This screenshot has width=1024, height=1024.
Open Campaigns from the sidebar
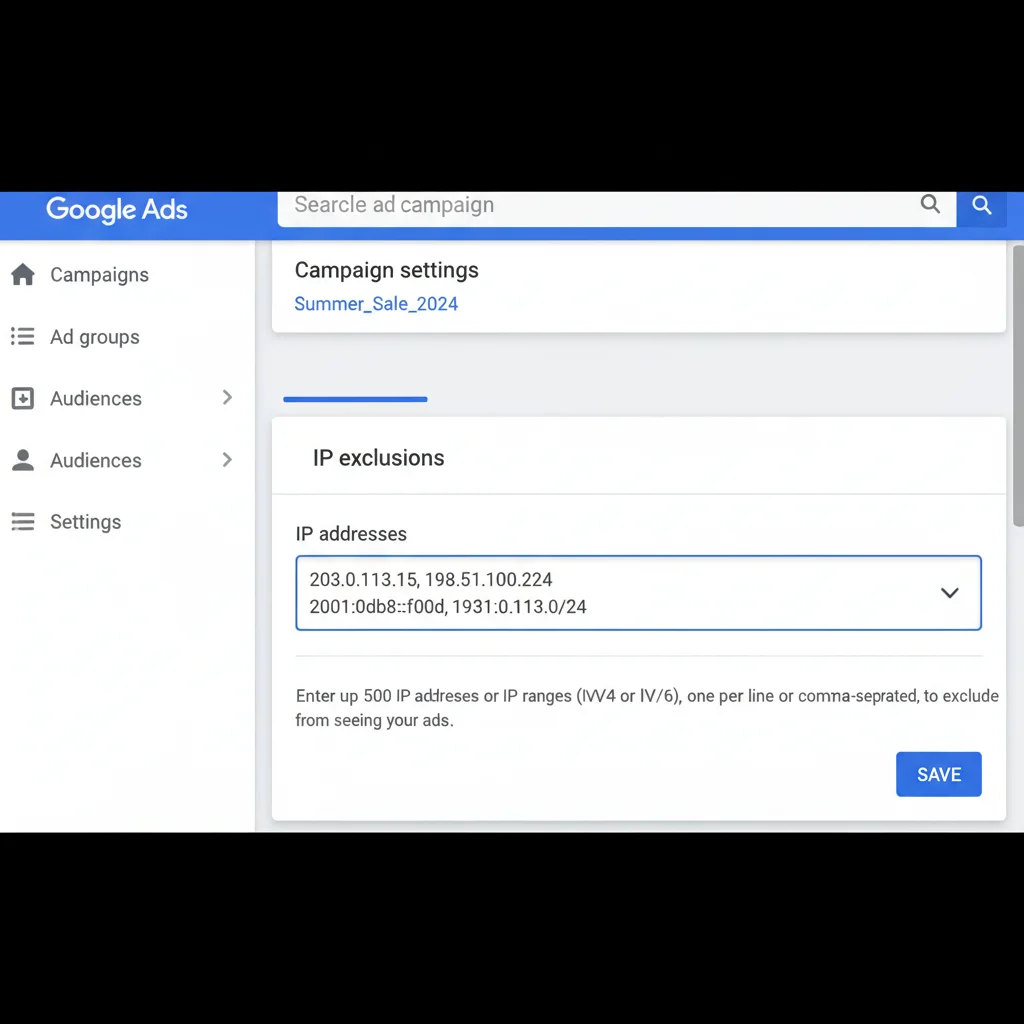click(x=99, y=275)
